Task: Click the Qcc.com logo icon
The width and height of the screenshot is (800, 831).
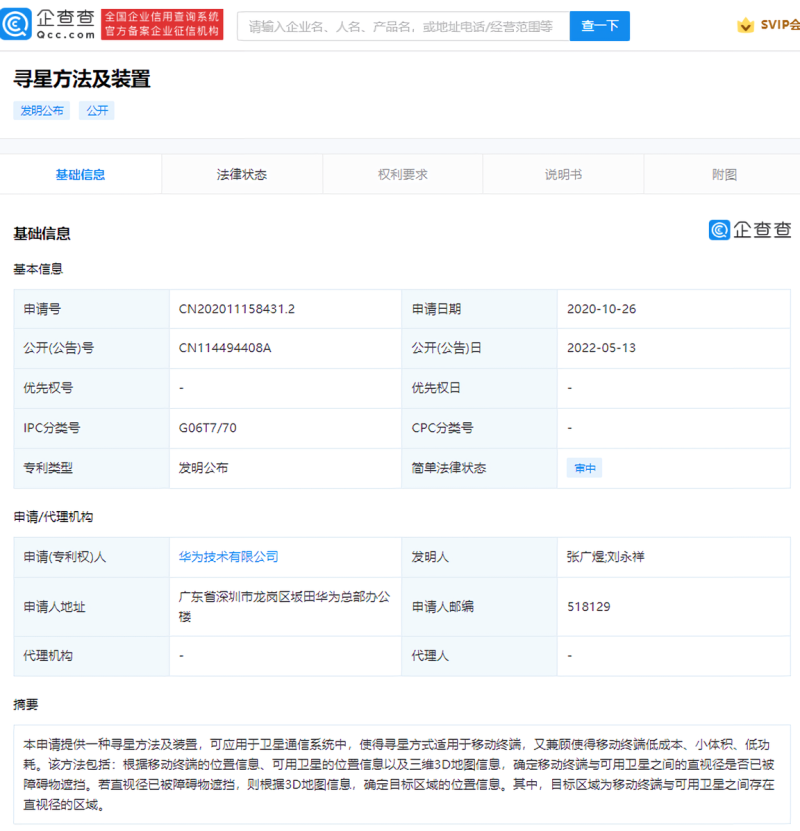Action: [16, 24]
